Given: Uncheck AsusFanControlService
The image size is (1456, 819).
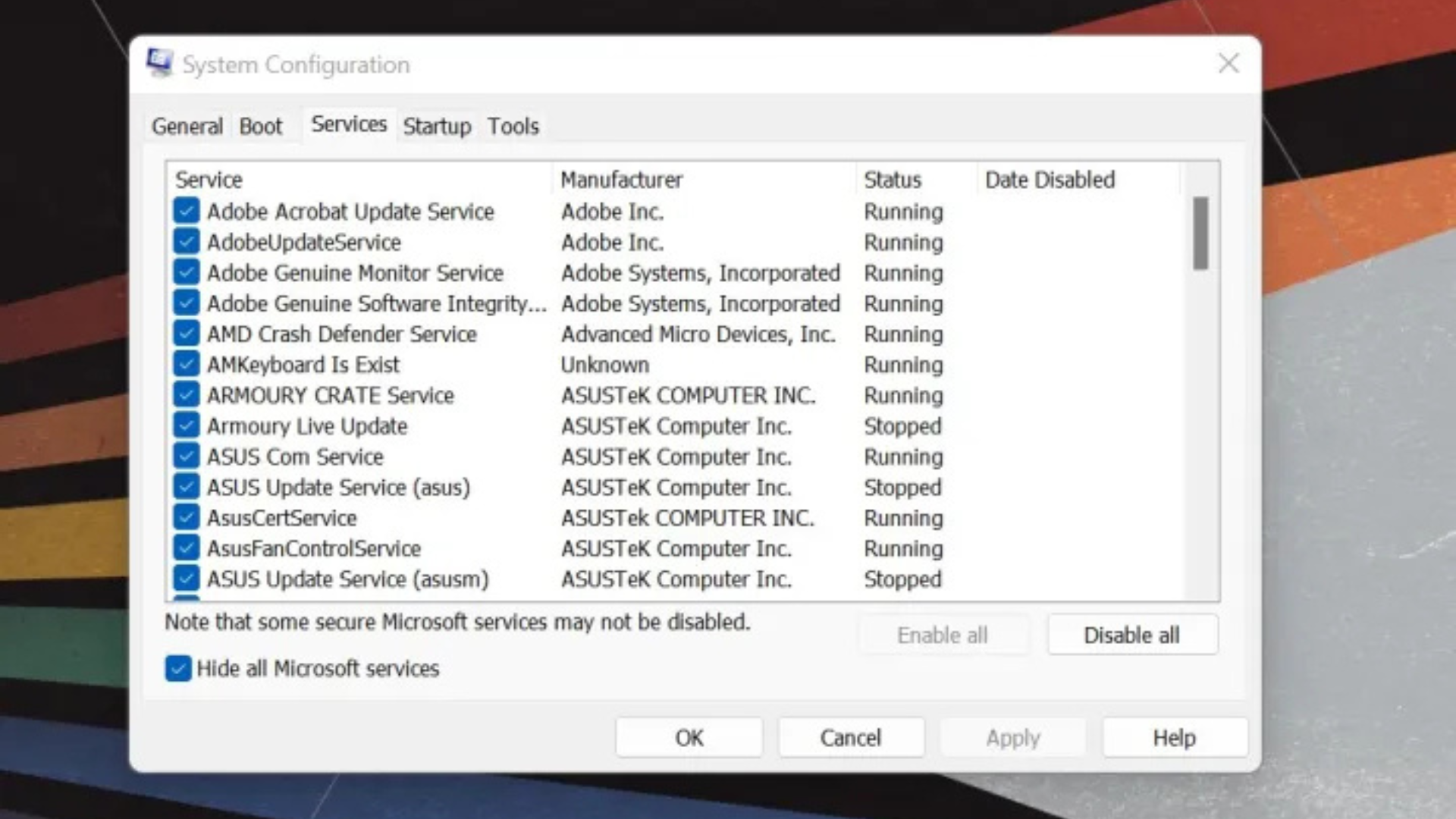Looking at the screenshot, I should click(x=186, y=548).
